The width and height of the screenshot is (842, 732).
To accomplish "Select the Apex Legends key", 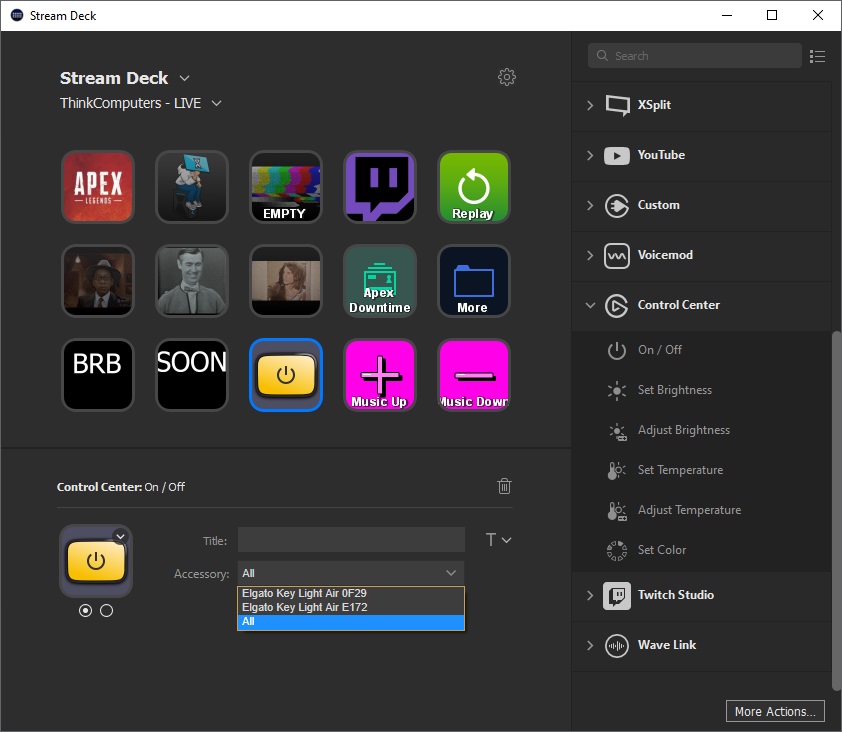I will point(98,187).
